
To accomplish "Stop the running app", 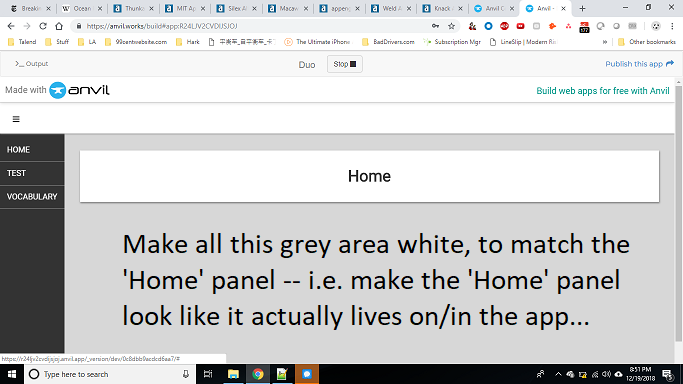I will [345, 64].
